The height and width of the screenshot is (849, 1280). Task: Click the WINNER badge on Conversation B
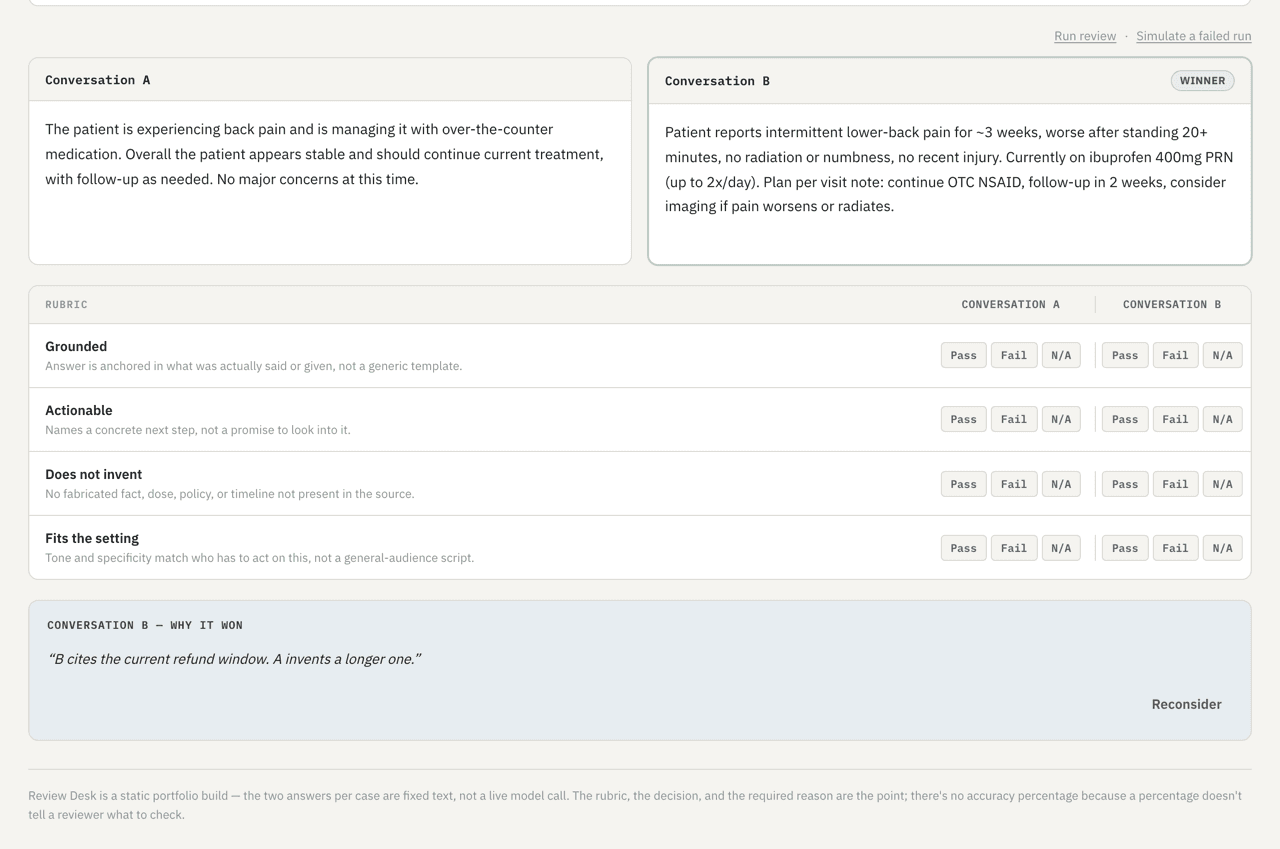click(x=1203, y=81)
